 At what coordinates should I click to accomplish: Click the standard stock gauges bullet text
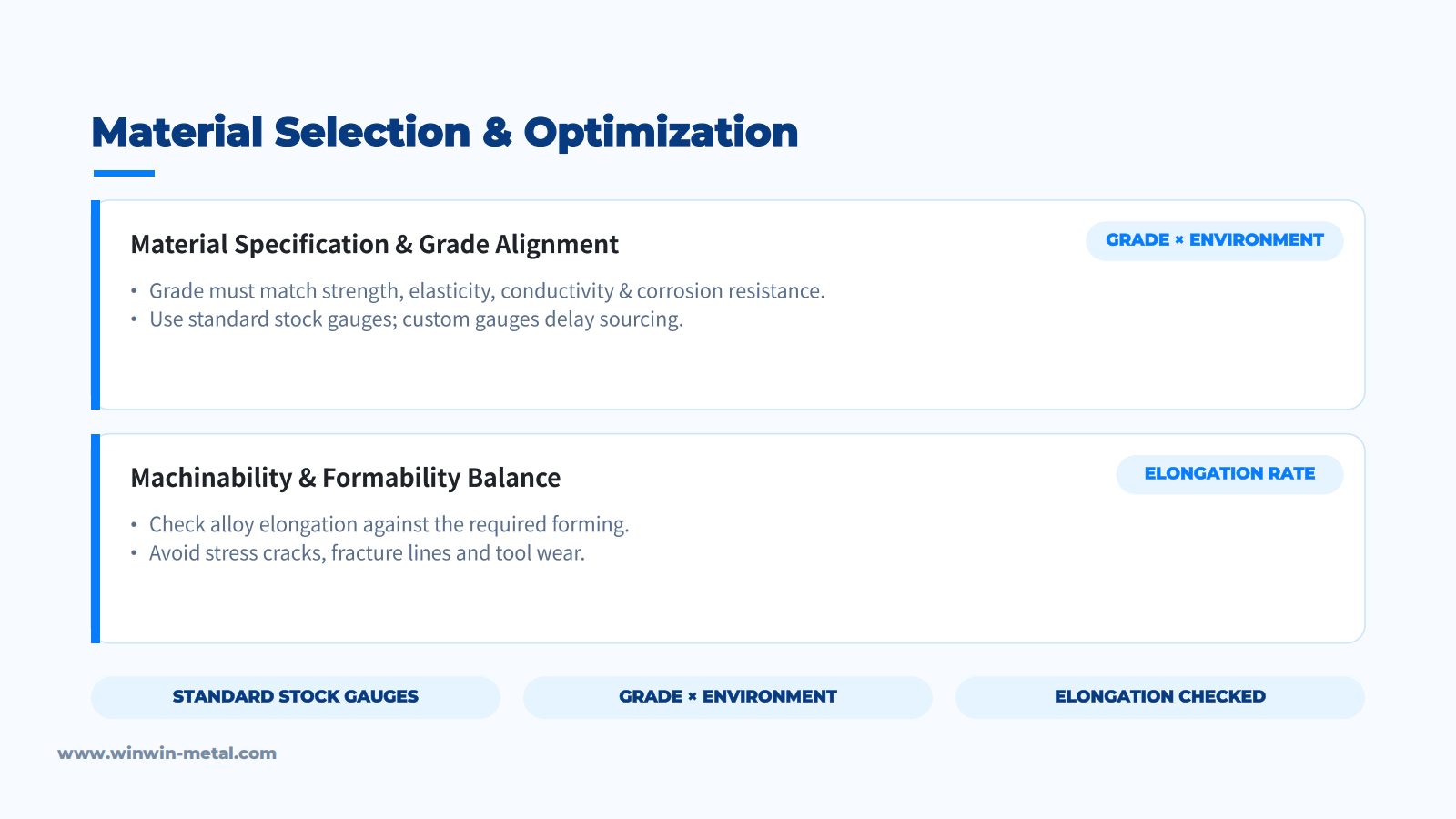coord(416,319)
